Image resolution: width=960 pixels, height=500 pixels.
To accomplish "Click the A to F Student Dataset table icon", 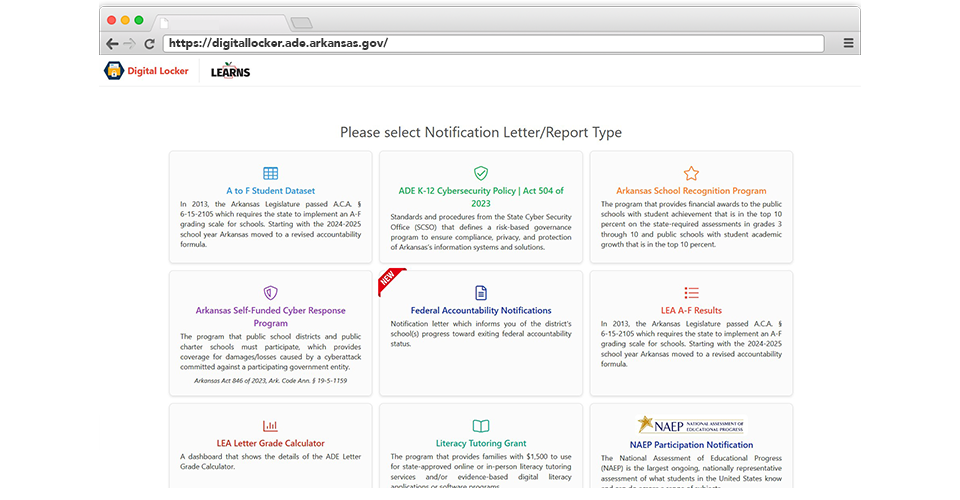I will pos(270,174).
